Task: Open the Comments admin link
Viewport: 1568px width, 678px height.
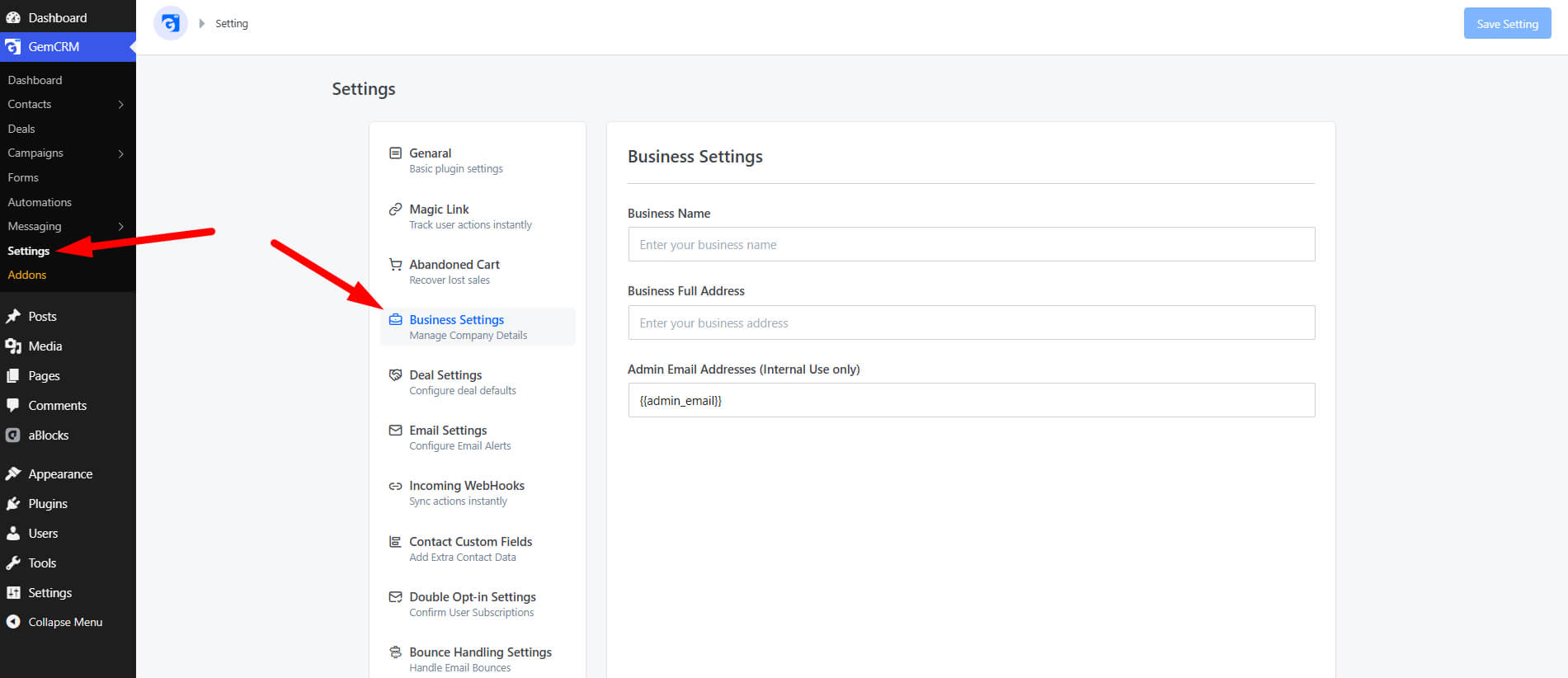Action: [x=57, y=406]
